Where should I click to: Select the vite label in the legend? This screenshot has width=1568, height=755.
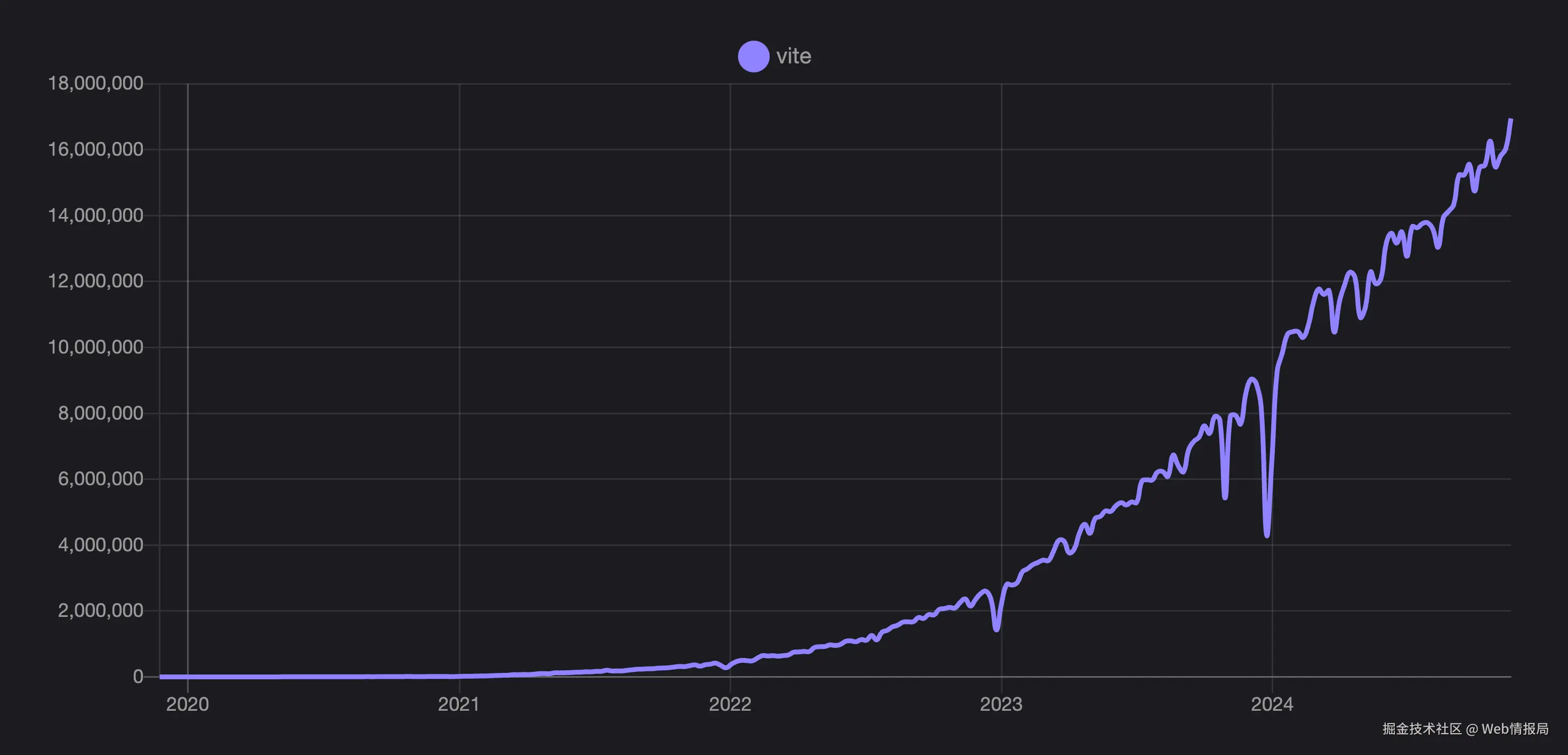[793, 55]
